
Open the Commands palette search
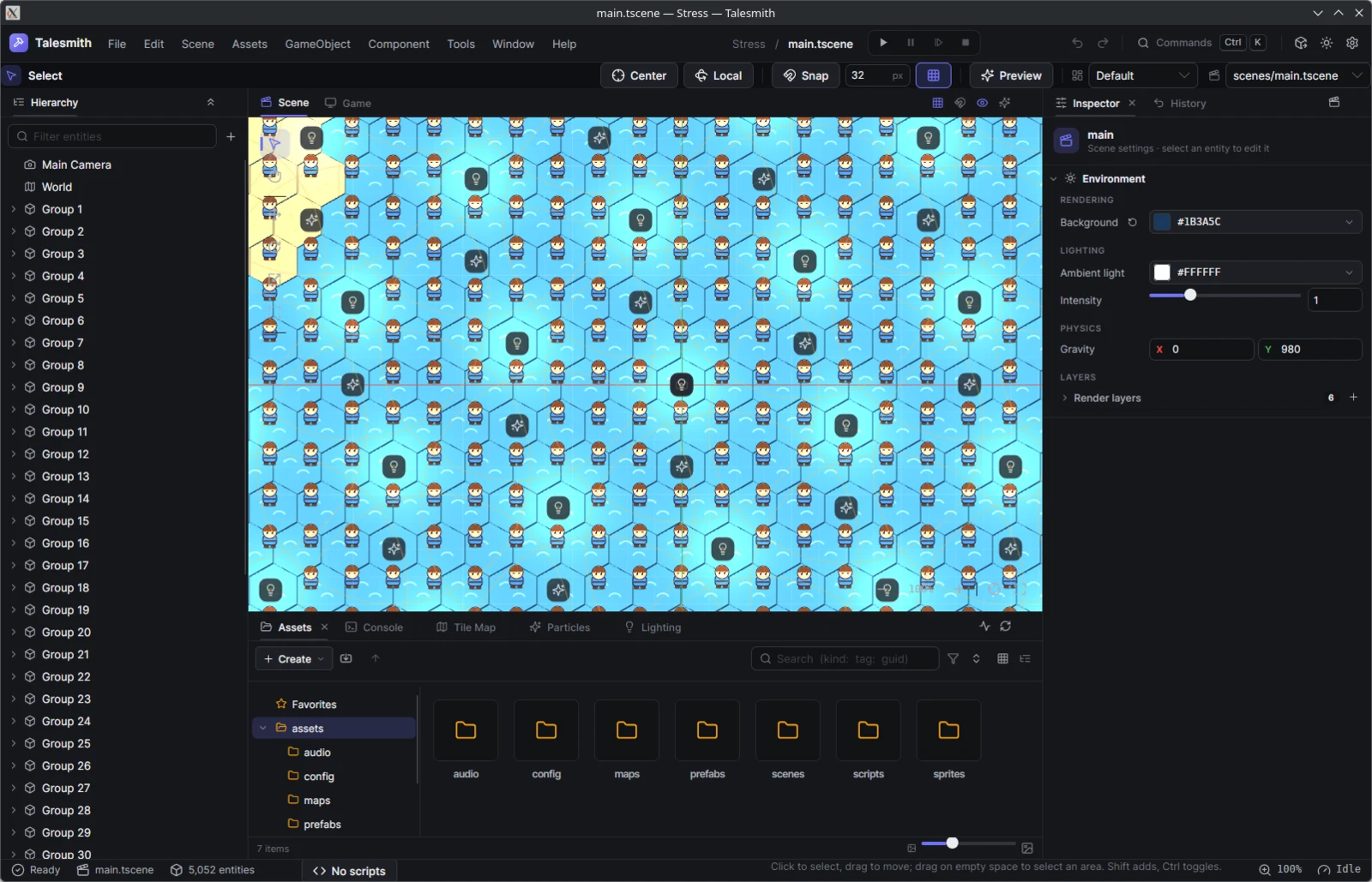click(1201, 43)
